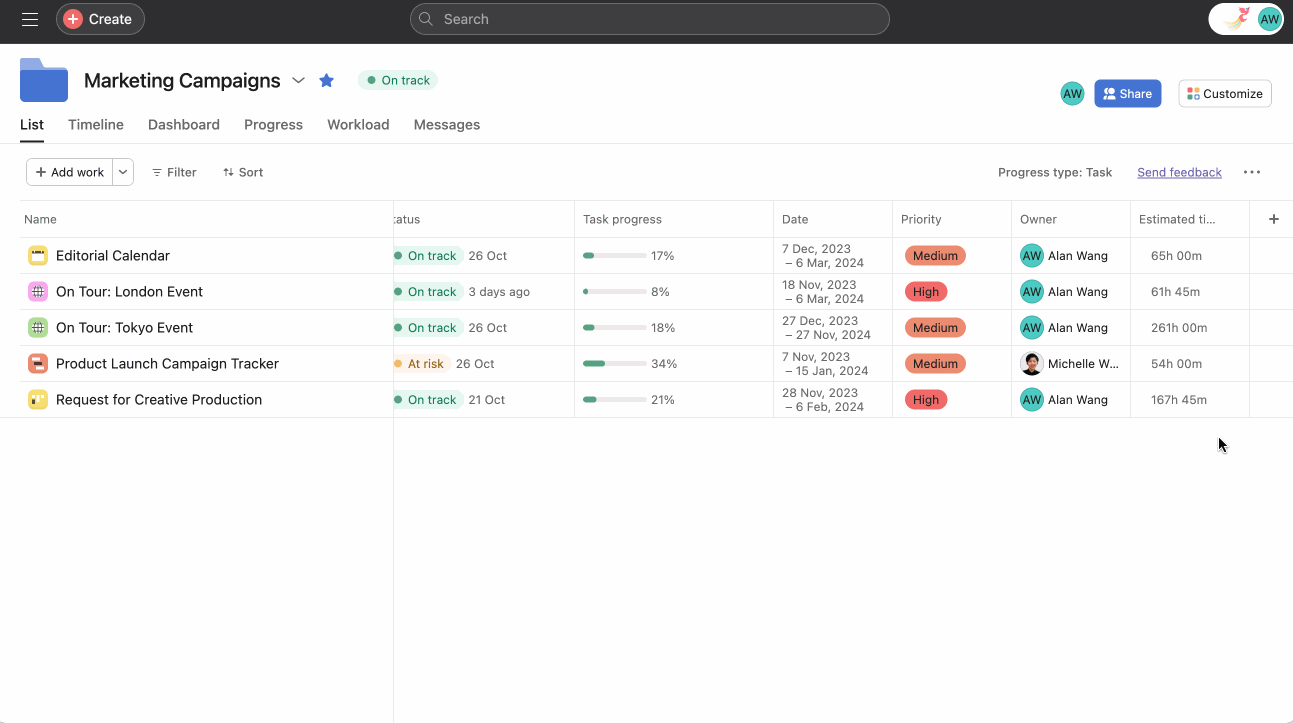The height and width of the screenshot is (723, 1293).
Task: Expand the Add work dropdown arrow
Action: [123, 172]
